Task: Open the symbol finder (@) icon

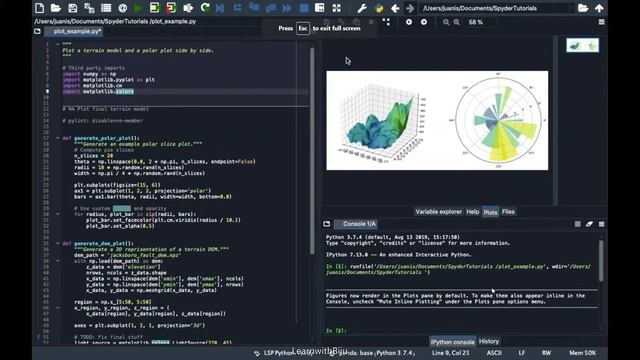Action: pyautogui.click(x=122, y=8)
